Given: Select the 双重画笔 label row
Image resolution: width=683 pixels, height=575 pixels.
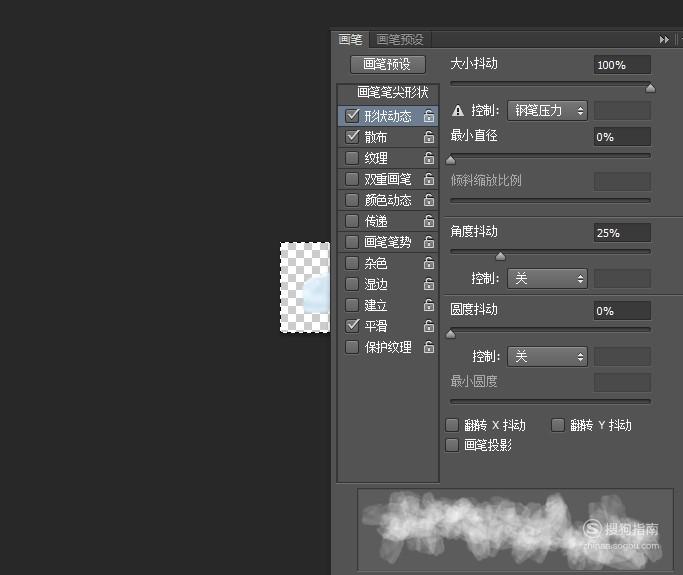Looking at the screenshot, I should coord(388,179).
